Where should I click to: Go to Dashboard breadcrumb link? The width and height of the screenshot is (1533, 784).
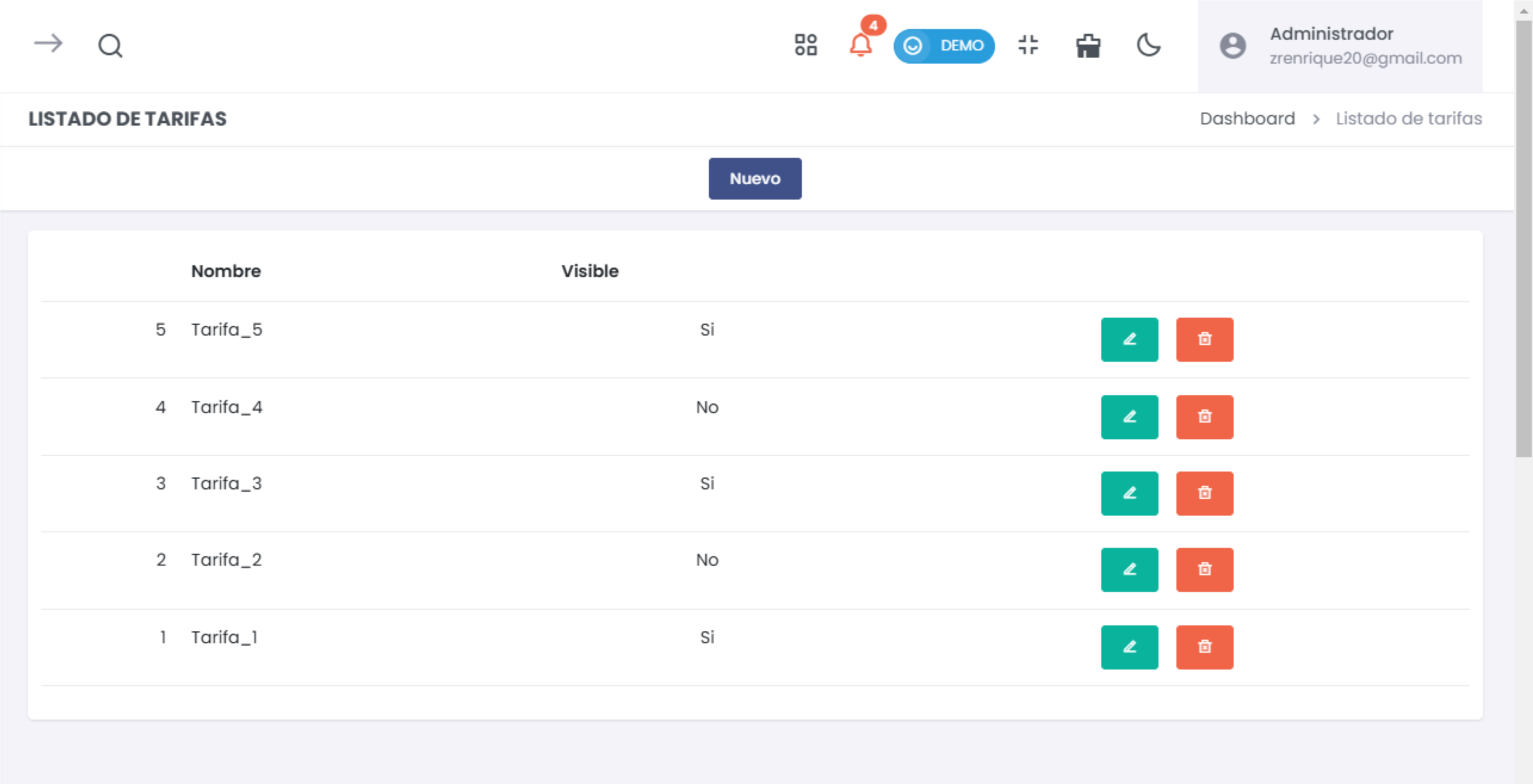click(x=1247, y=118)
